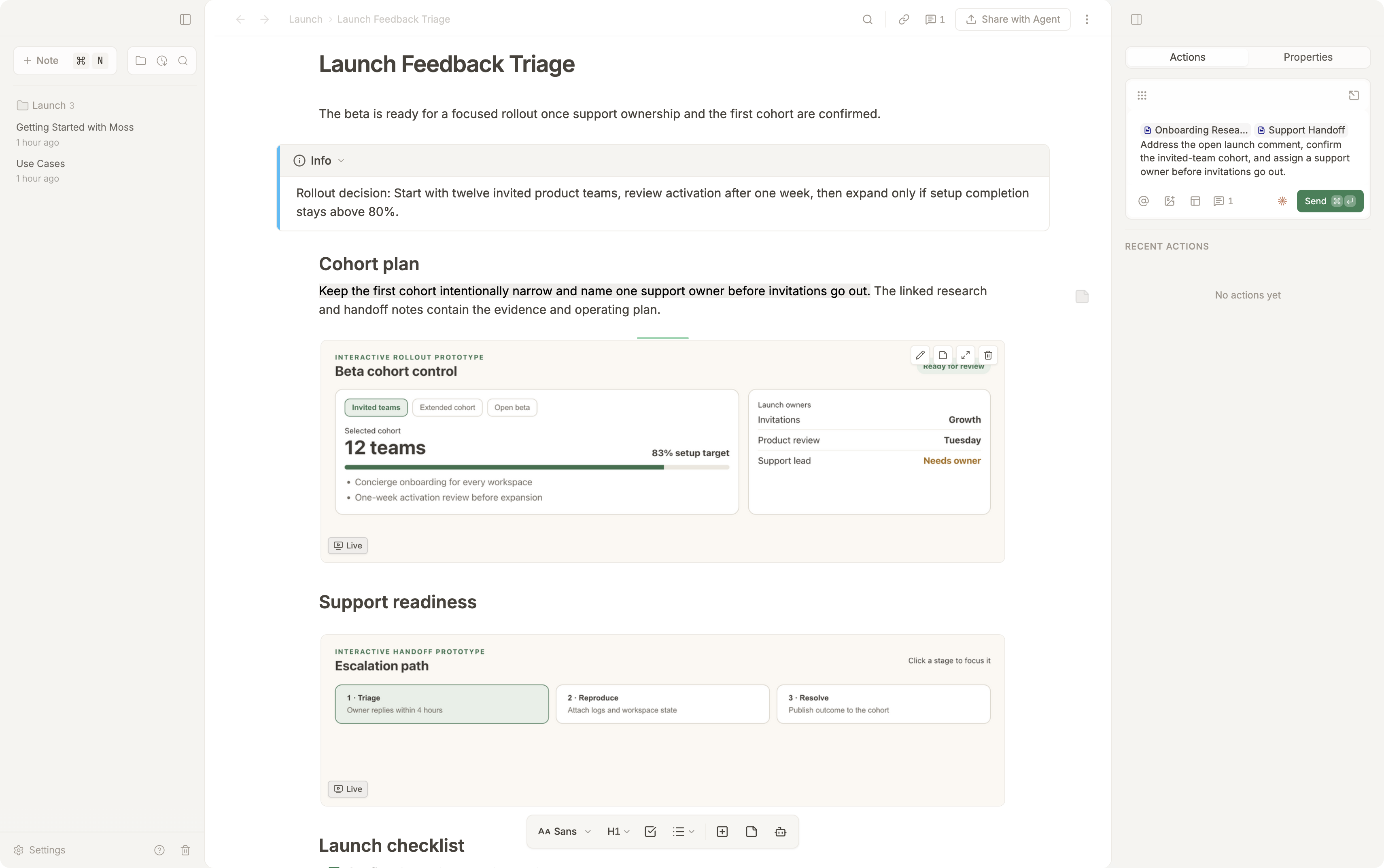Insert block with plus-square toolbar icon

pos(722,832)
